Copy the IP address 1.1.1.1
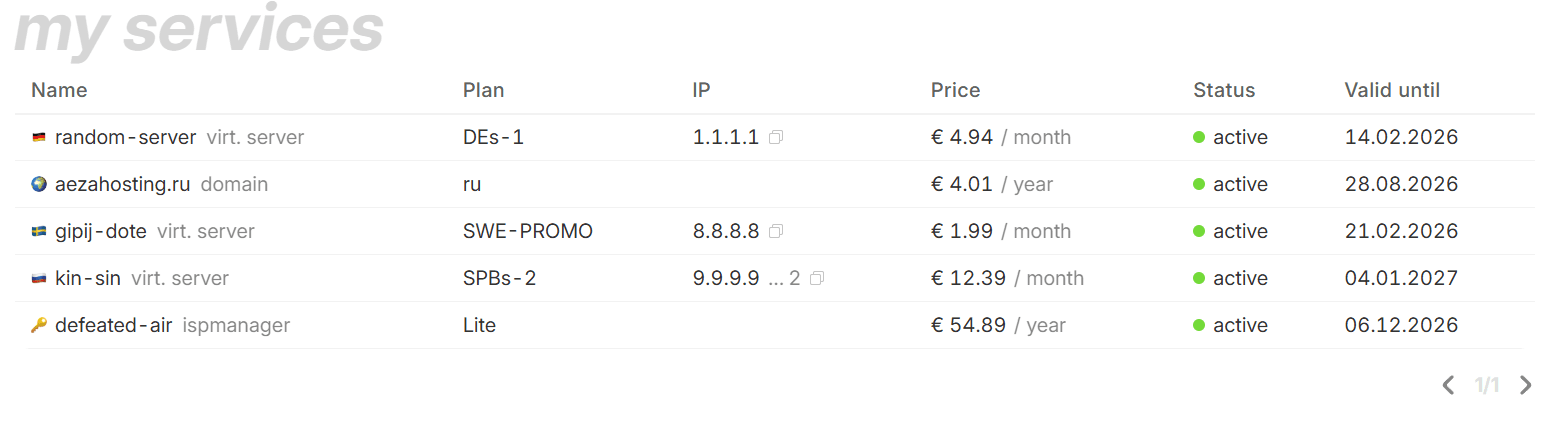Image resolution: width=1561 pixels, height=425 pixels. [x=776, y=138]
